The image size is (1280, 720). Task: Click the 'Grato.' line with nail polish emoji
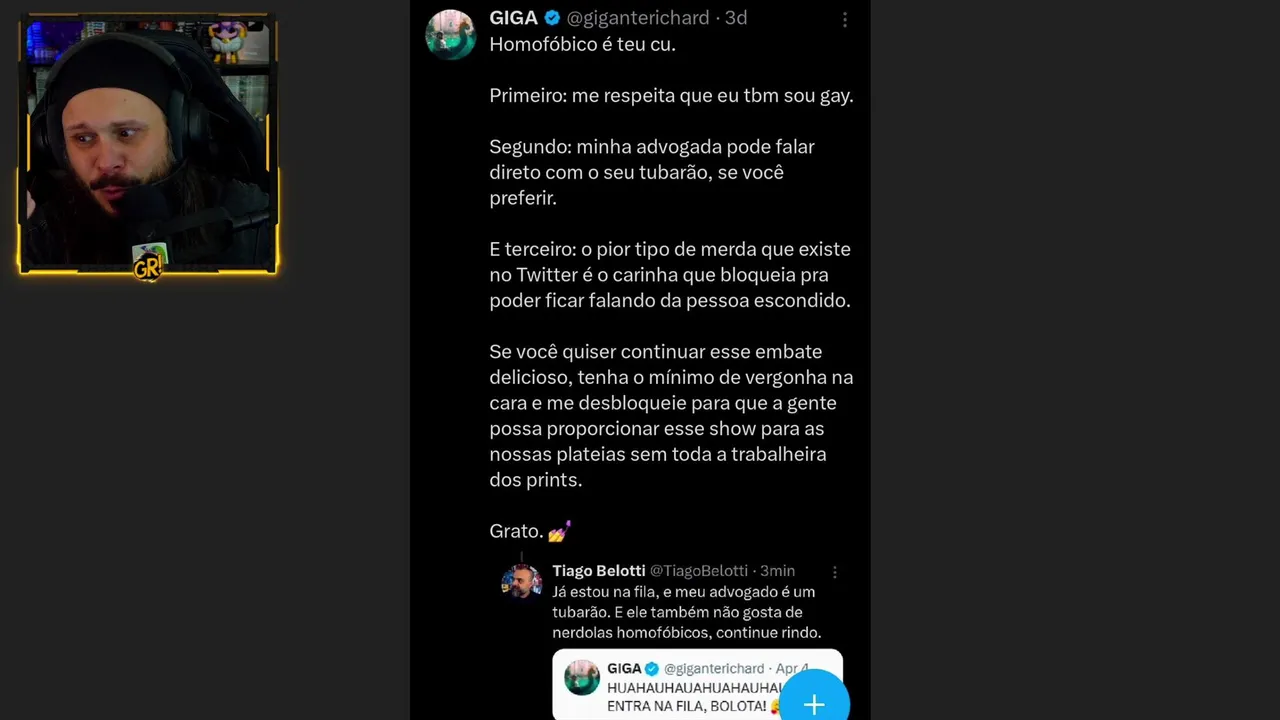(x=530, y=531)
